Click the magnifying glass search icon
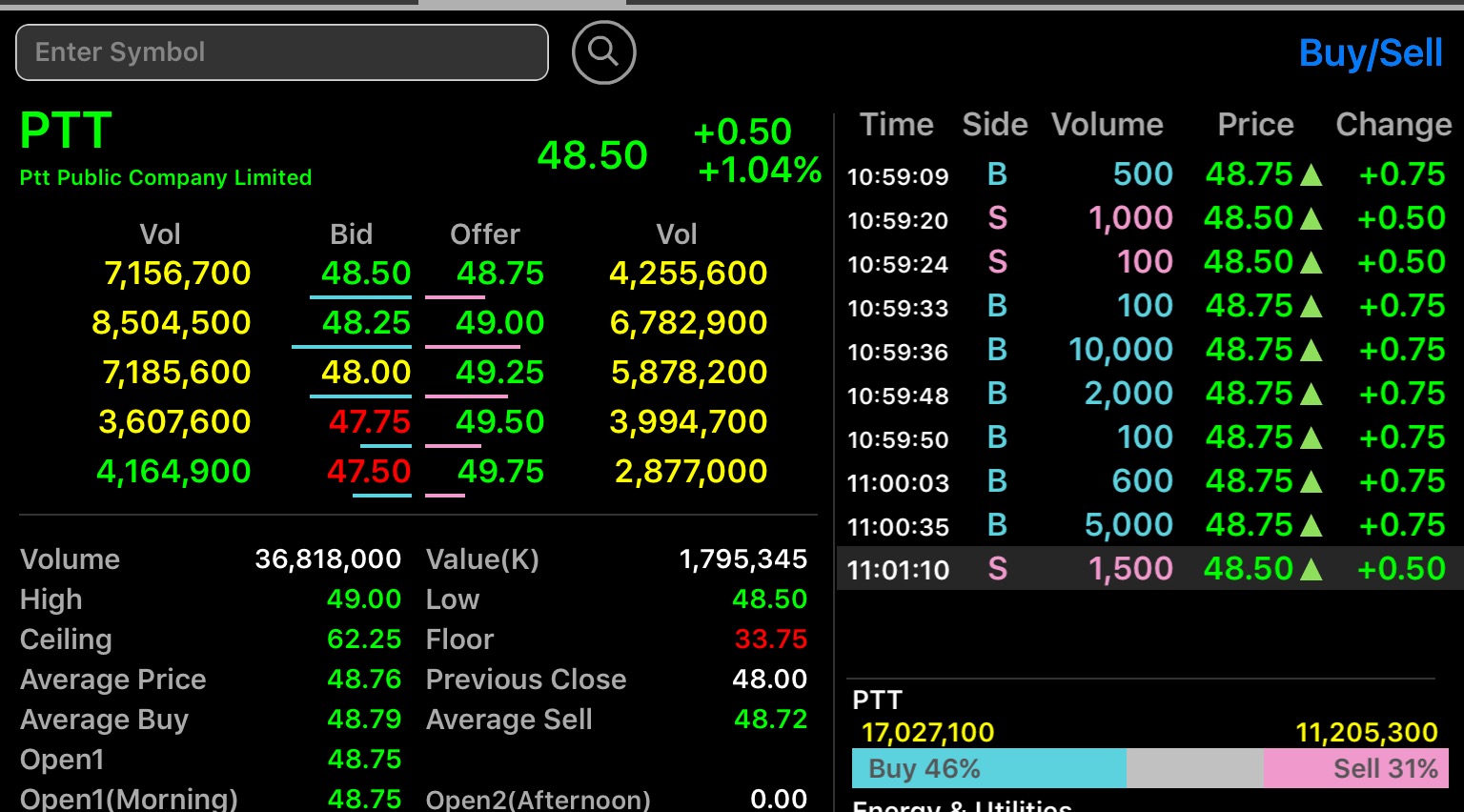This screenshot has height=812, width=1464. 603,52
